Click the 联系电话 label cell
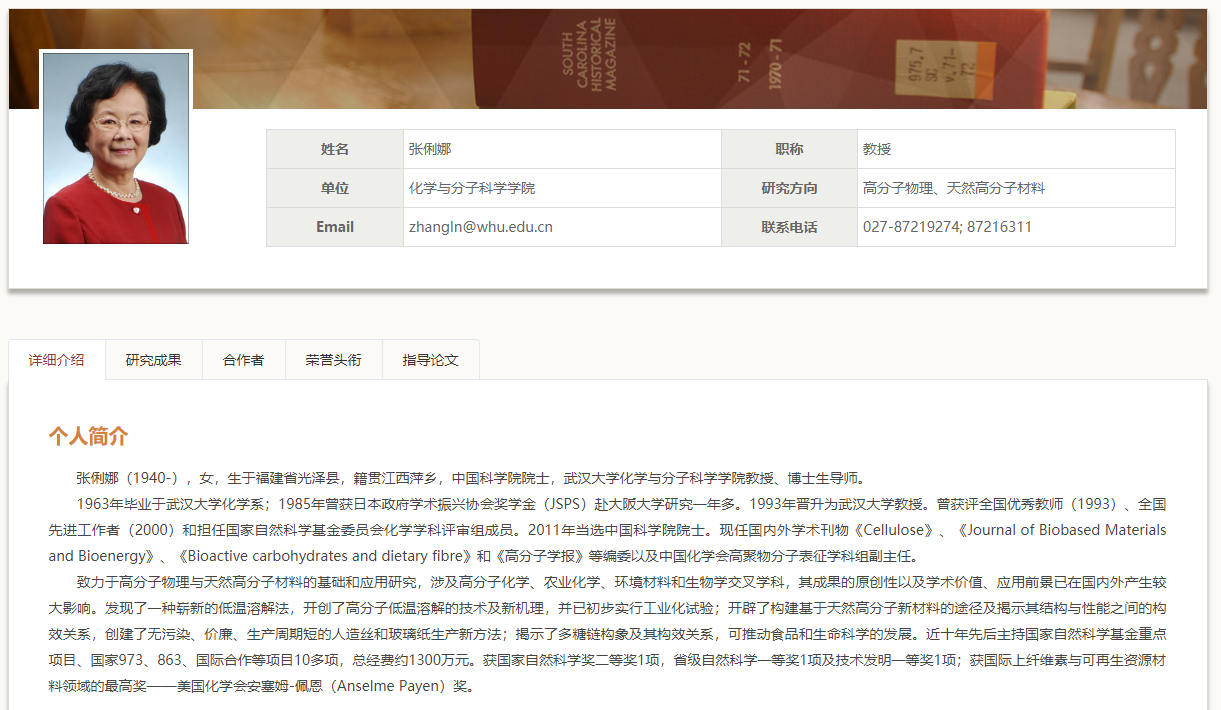This screenshot has height=710, width=1221. (x=789, y=227)
